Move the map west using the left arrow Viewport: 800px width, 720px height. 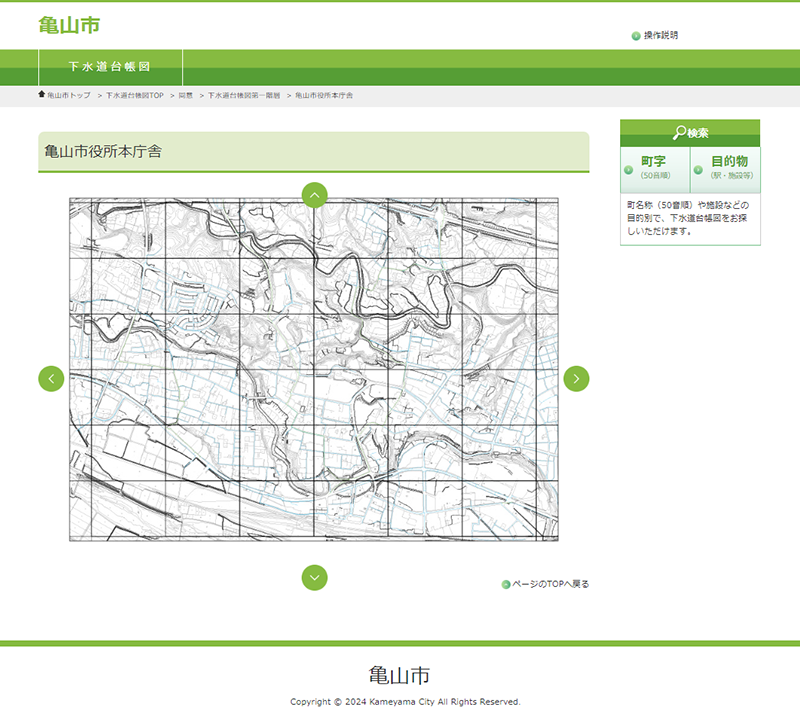51,379
